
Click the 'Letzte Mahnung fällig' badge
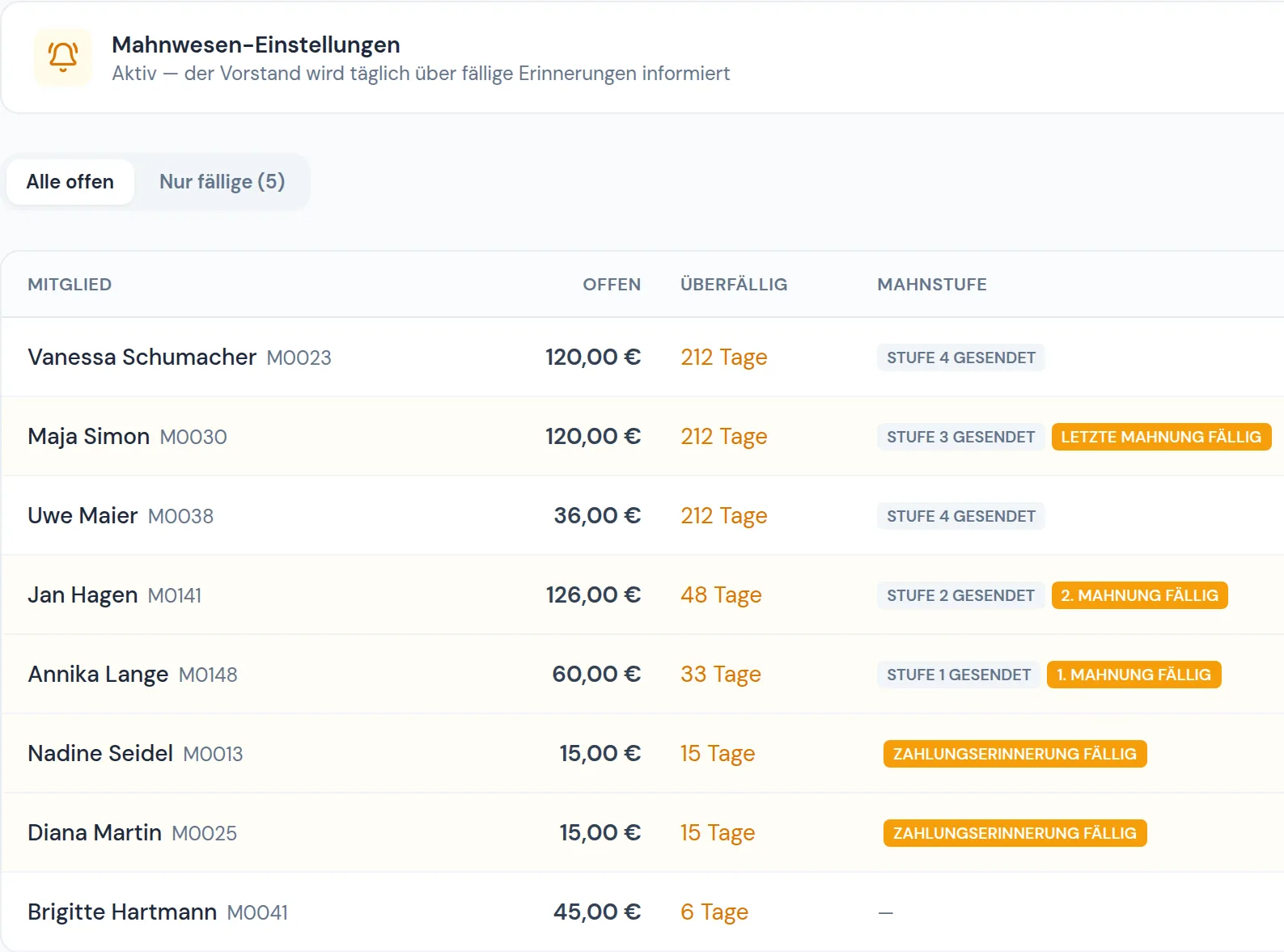[x=1161, y=437]
